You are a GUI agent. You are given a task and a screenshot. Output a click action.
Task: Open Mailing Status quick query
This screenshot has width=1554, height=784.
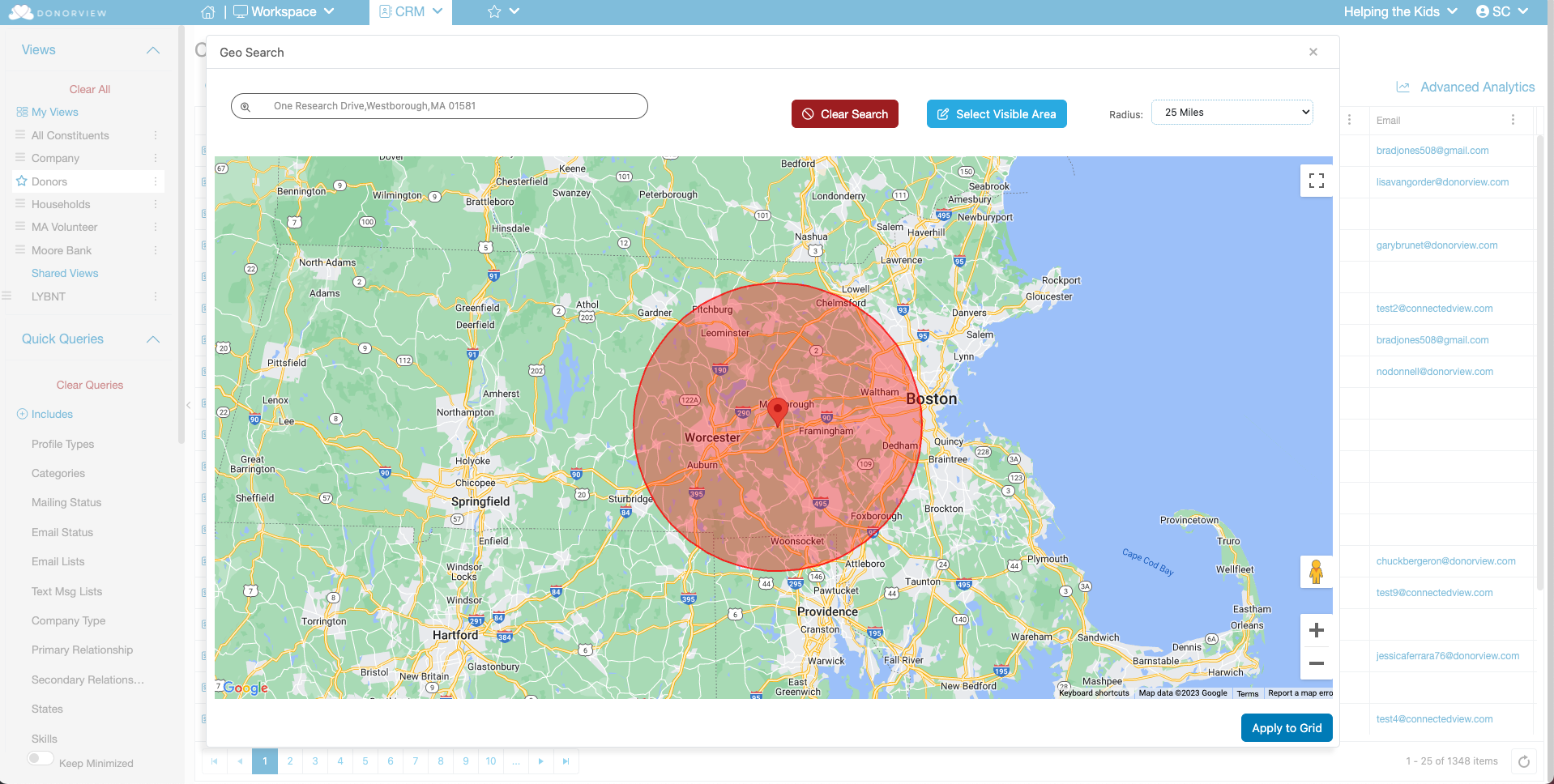tap(66, 502)
